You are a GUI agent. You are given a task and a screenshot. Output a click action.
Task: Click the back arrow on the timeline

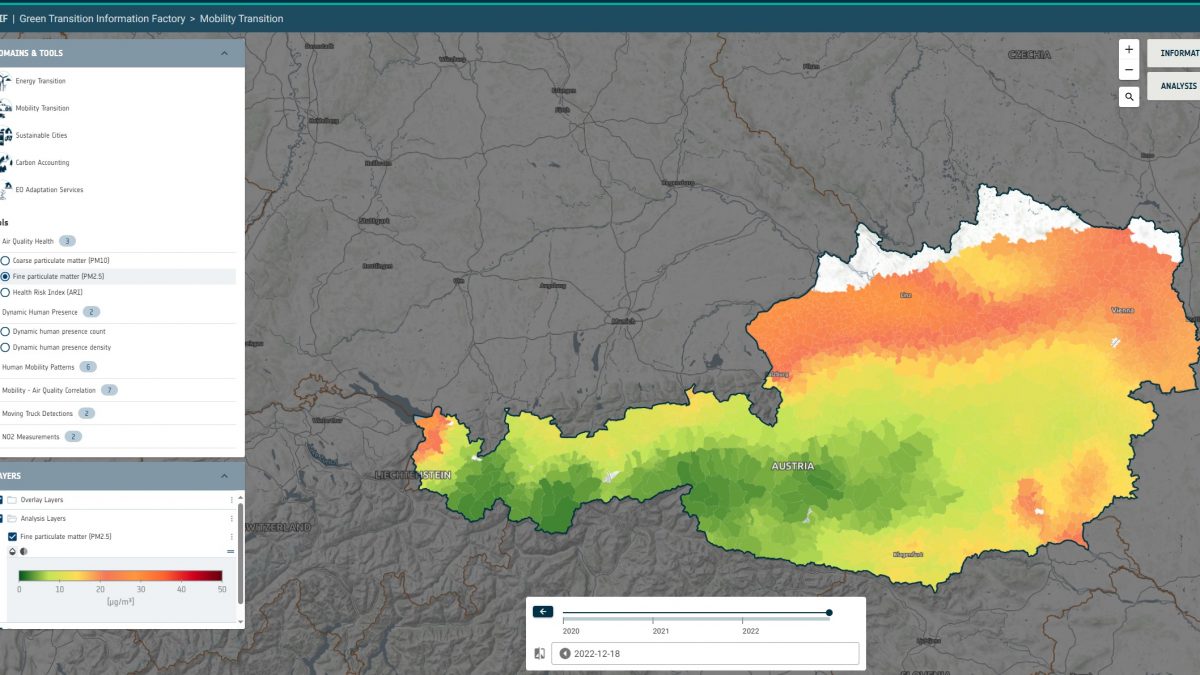(x=543, y=612)
